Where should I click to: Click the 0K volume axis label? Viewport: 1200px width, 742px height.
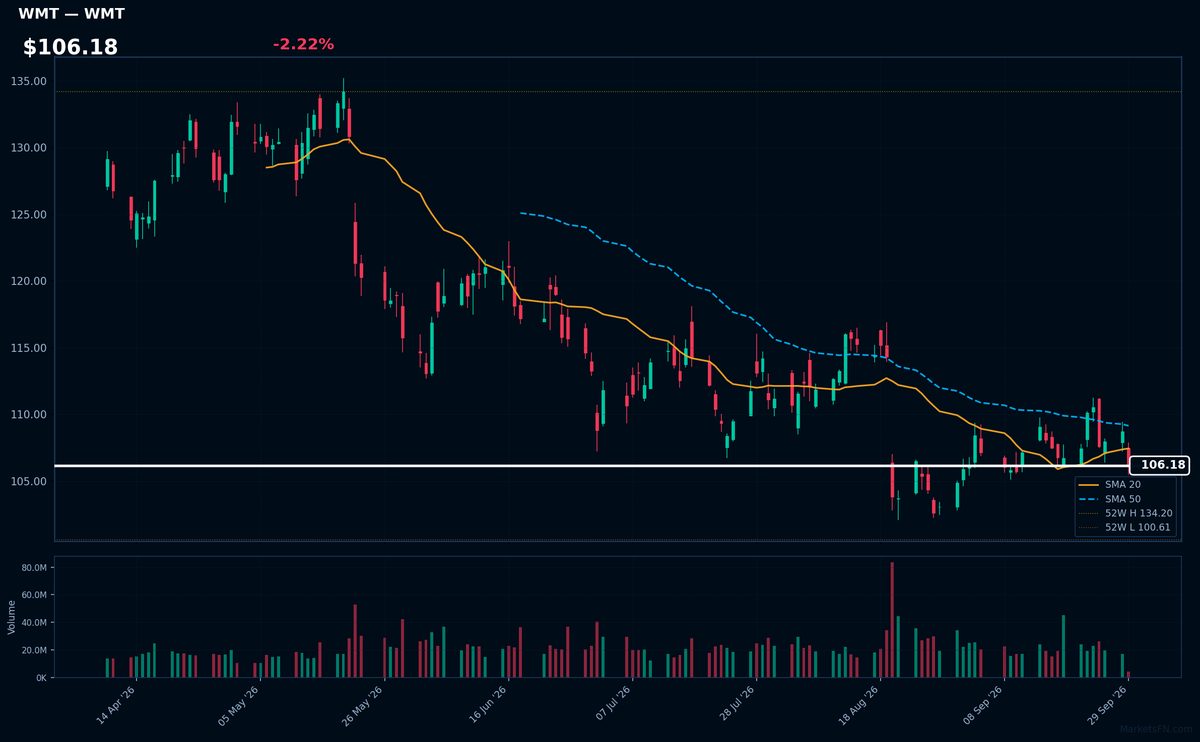point(41,678)
